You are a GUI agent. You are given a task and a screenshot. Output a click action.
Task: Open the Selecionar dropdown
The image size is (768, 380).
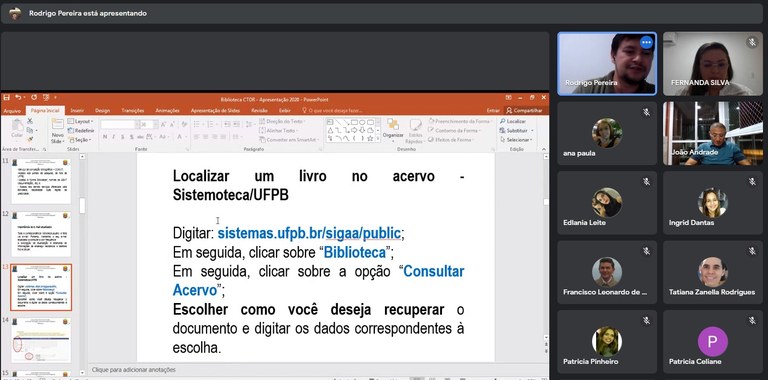(517, 140)
